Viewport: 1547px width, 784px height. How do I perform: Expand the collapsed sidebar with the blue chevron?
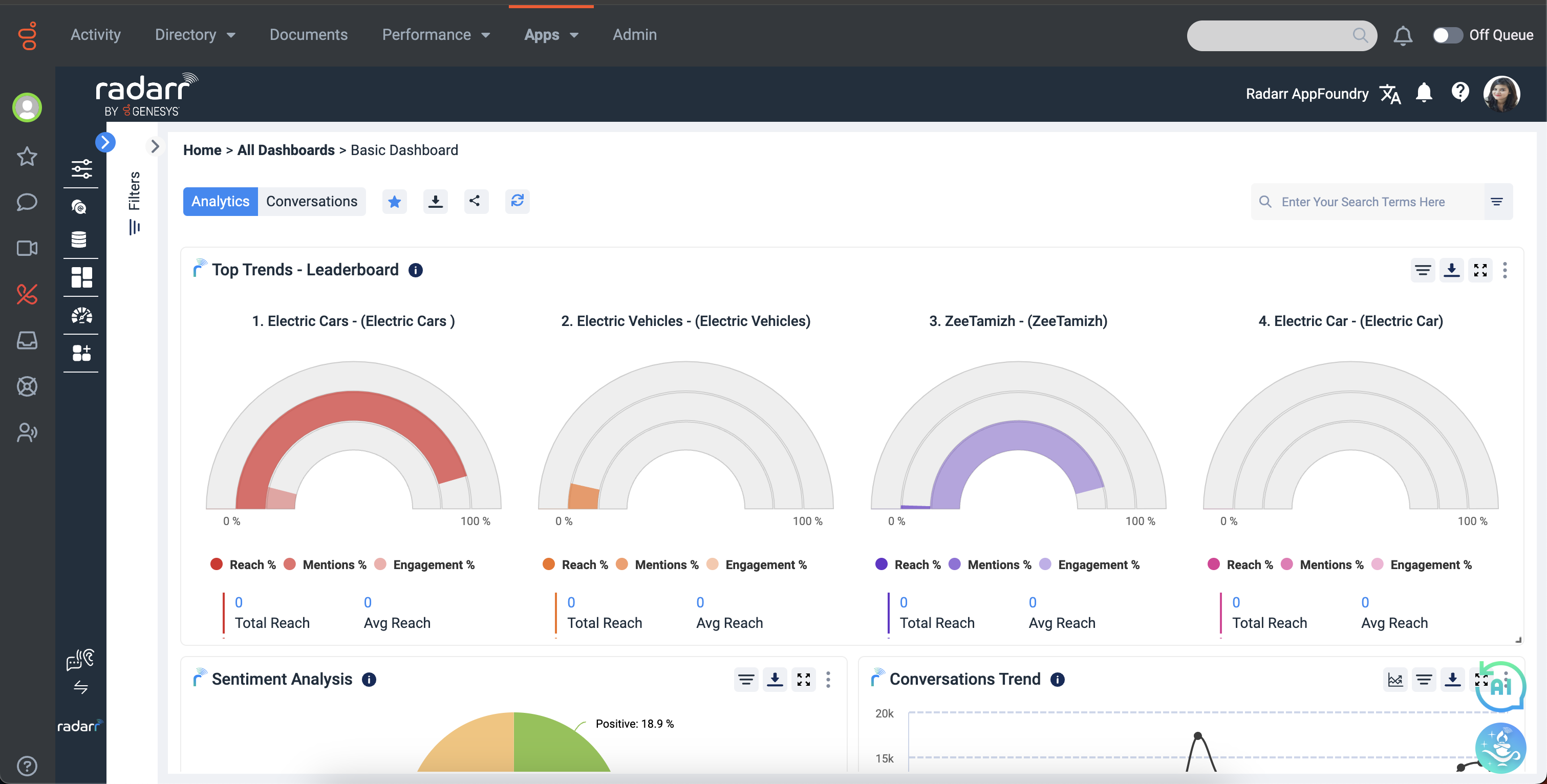click(x=105, y=142)
